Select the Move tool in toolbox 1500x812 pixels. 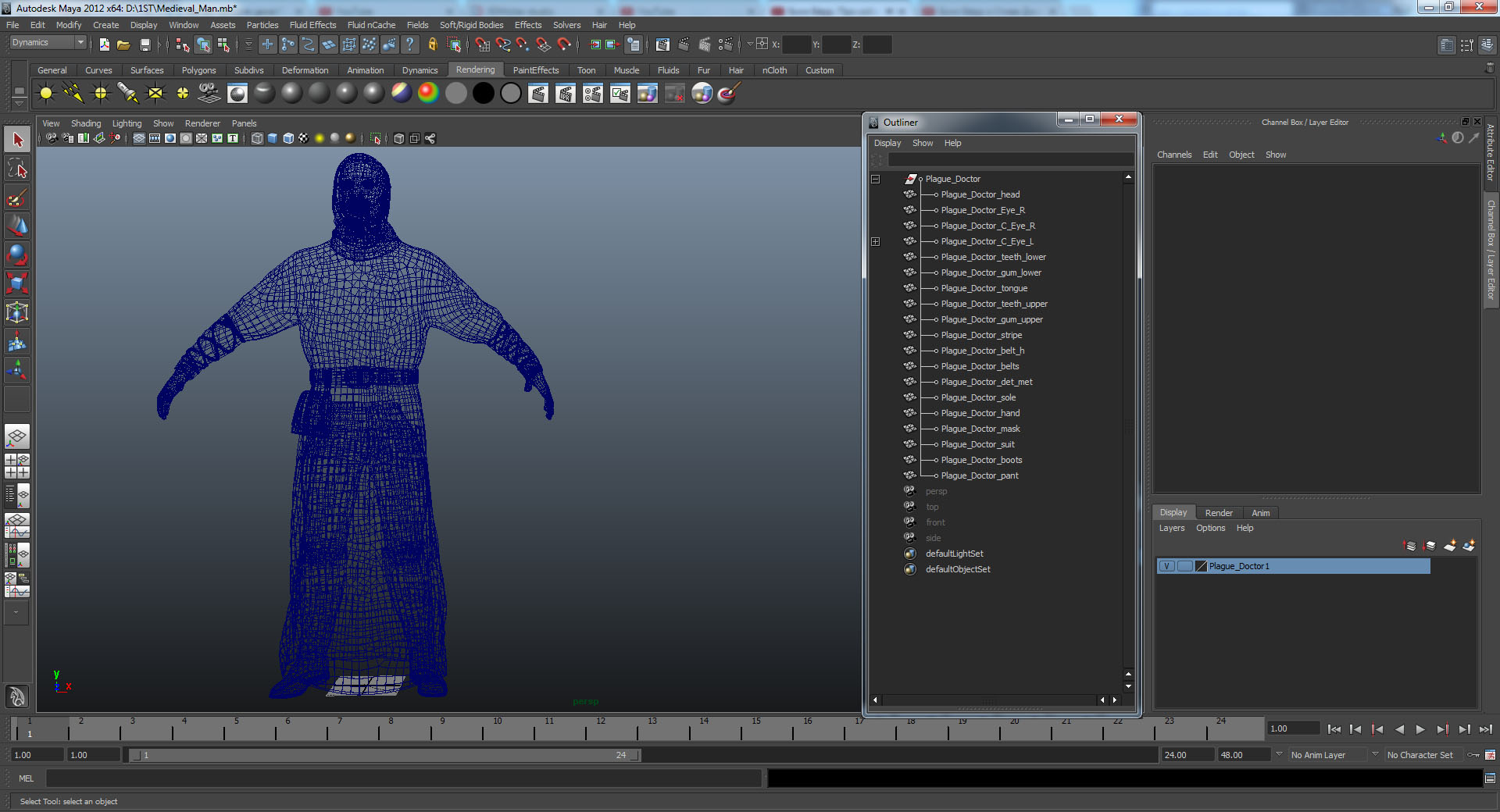[17, 226]
